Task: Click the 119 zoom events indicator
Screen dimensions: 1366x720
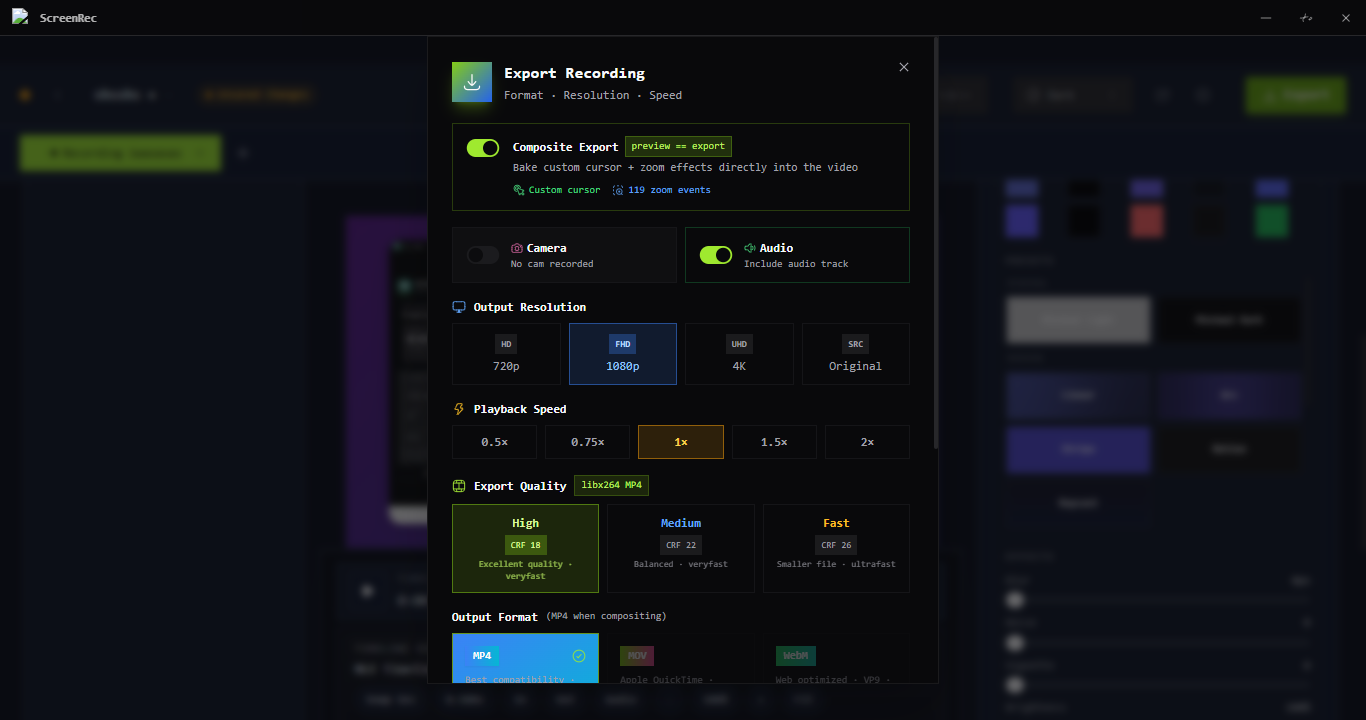Action: click(x=662, y=190)
